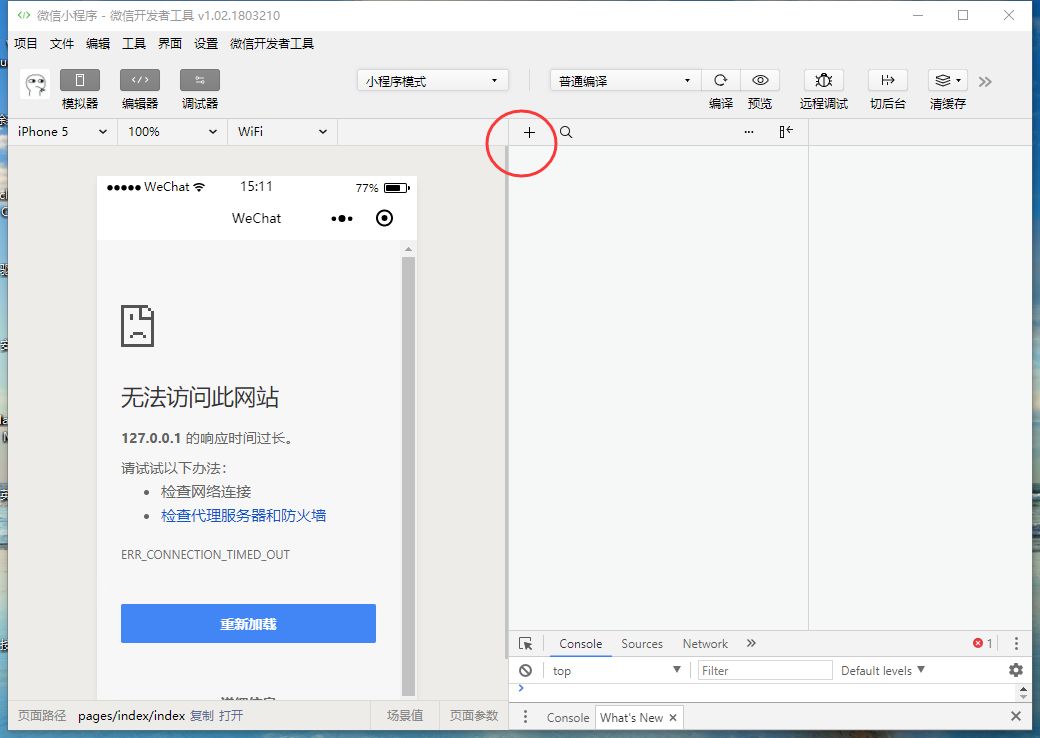This screenshot has width=1040, height=738.
Task: Open drawer three-dots menu icon
Action: point(525,717)
